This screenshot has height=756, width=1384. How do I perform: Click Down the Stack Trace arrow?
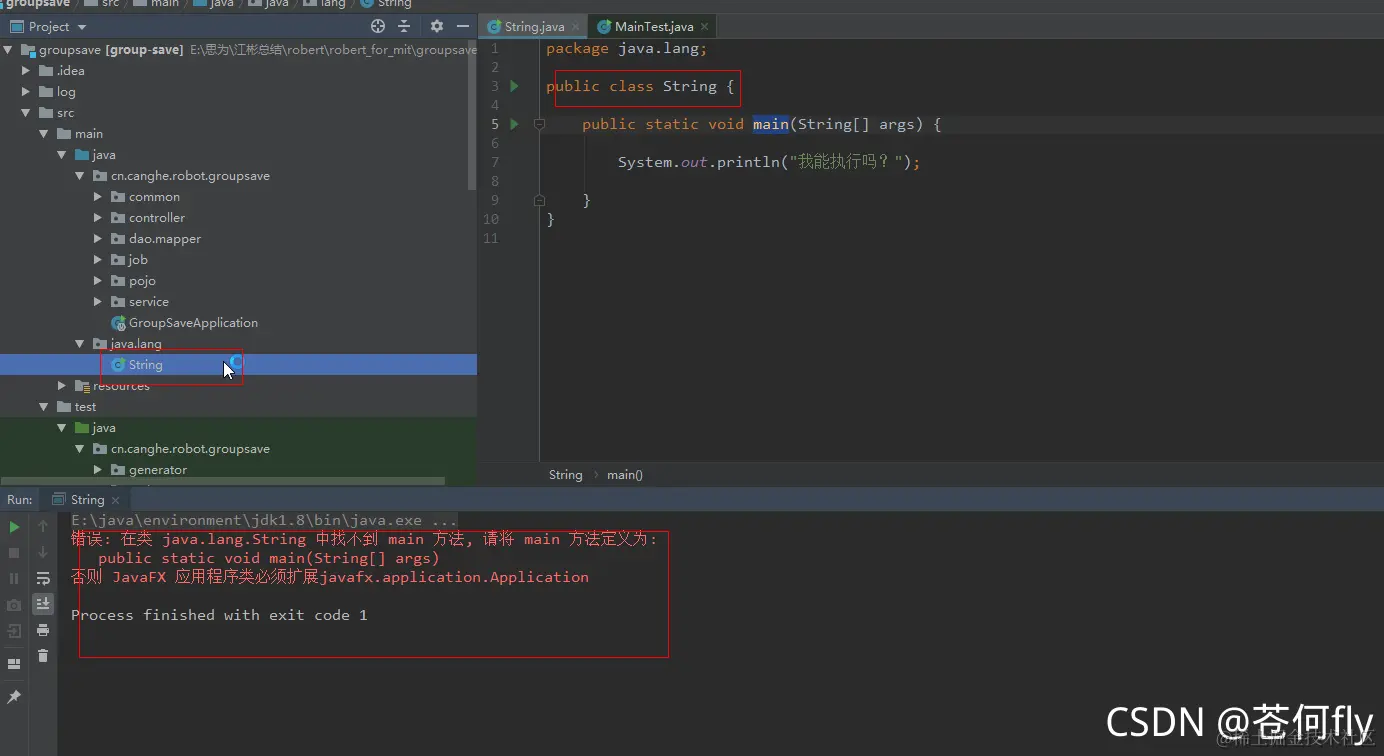pos(43,553)
